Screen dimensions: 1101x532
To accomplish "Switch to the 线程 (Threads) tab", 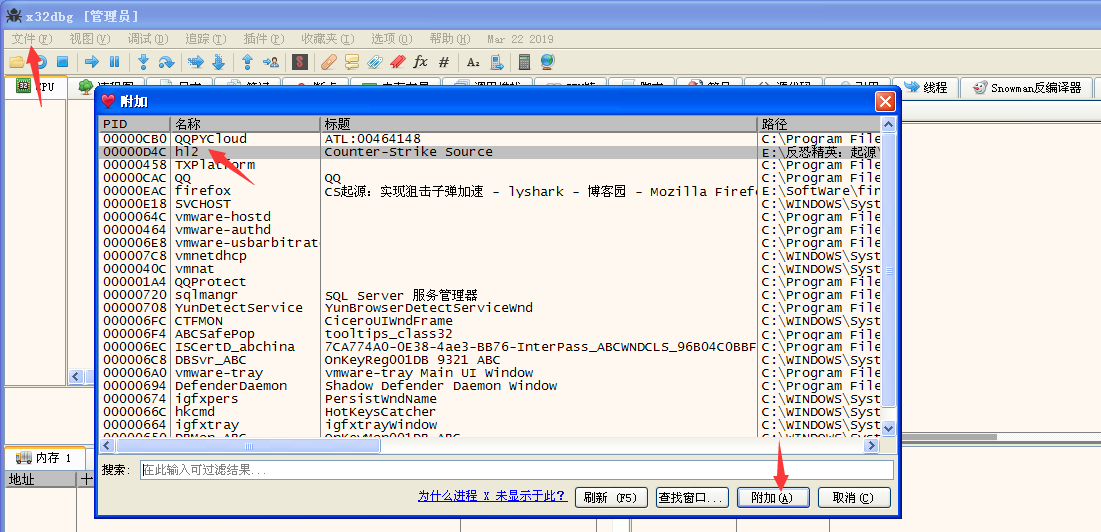I will click(x=926, y=88).
